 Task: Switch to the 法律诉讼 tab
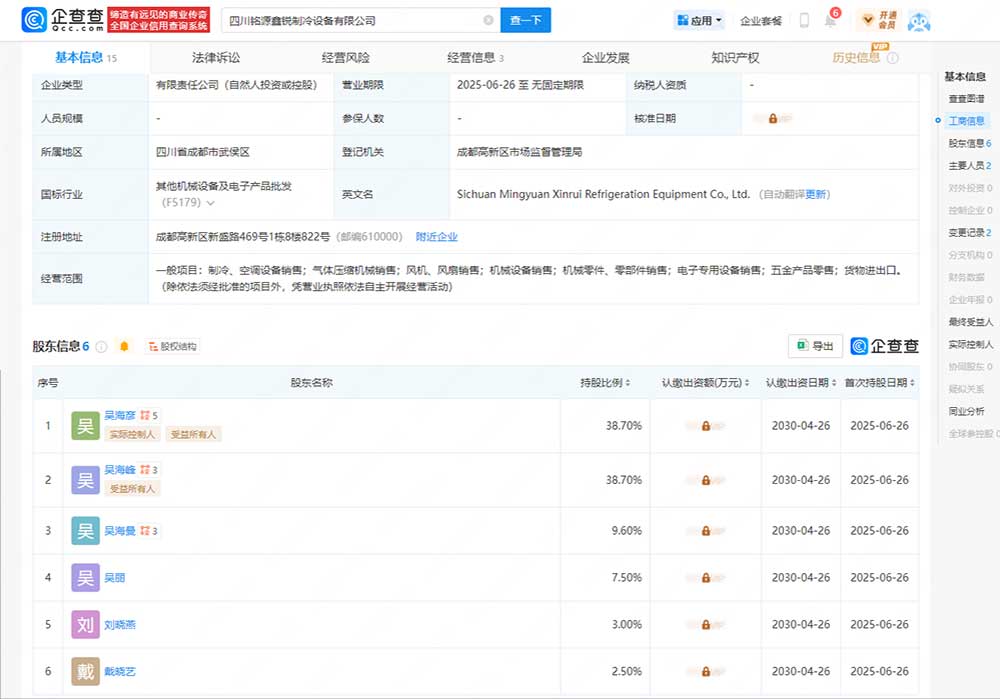pos(216,58)
